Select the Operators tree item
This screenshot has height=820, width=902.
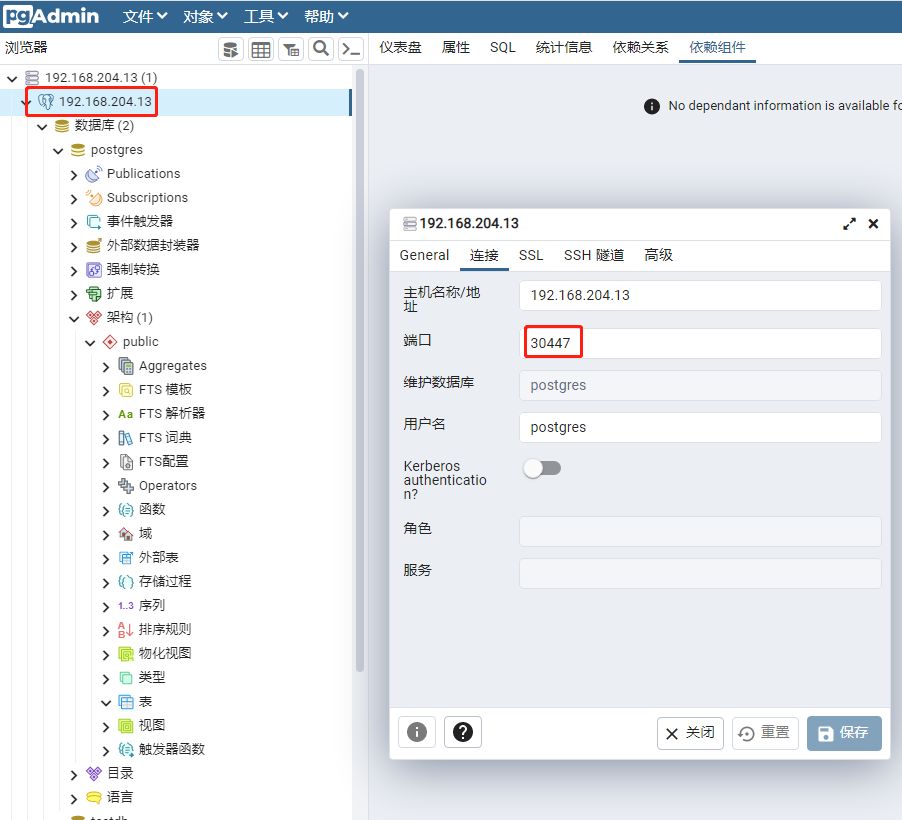pos(167,486)
